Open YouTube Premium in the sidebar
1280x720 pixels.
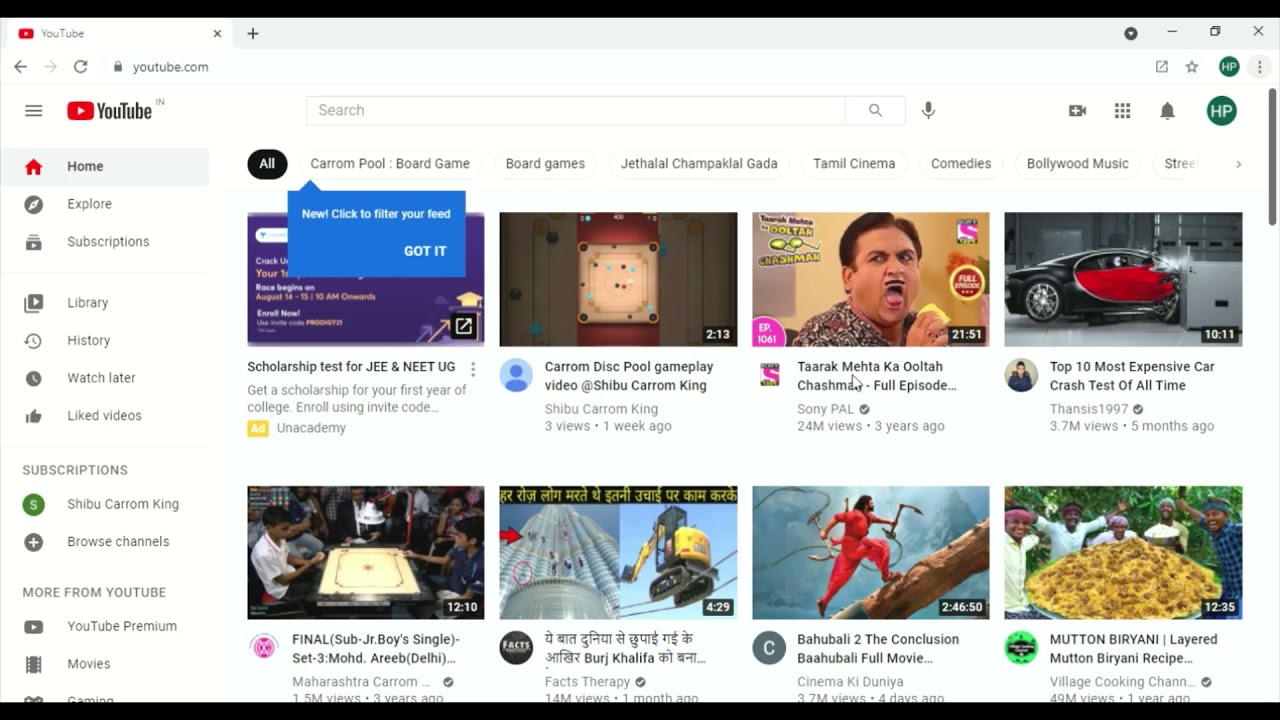pos(105,627)
